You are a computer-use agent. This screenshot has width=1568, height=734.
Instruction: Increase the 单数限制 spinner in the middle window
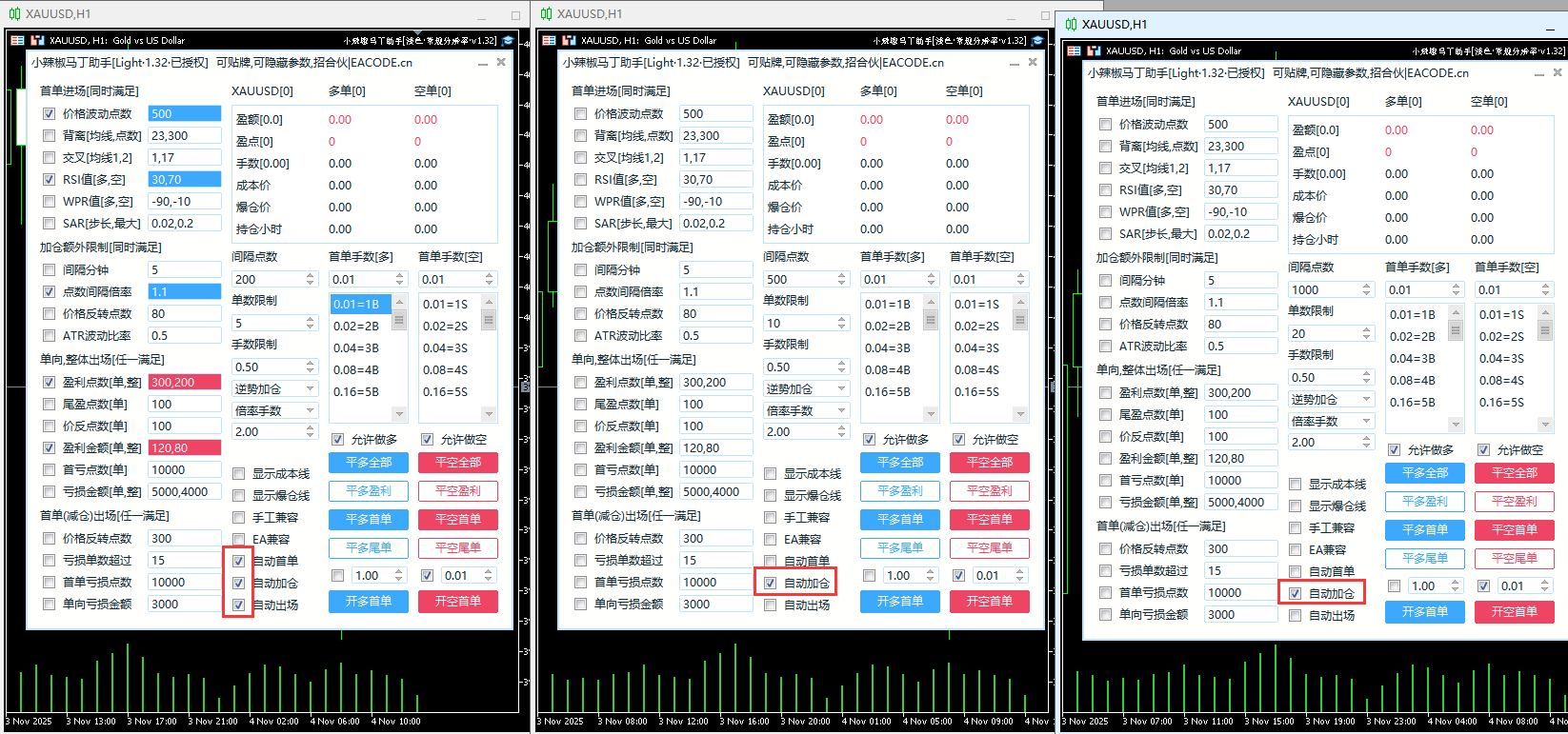[x=842, y=320]
